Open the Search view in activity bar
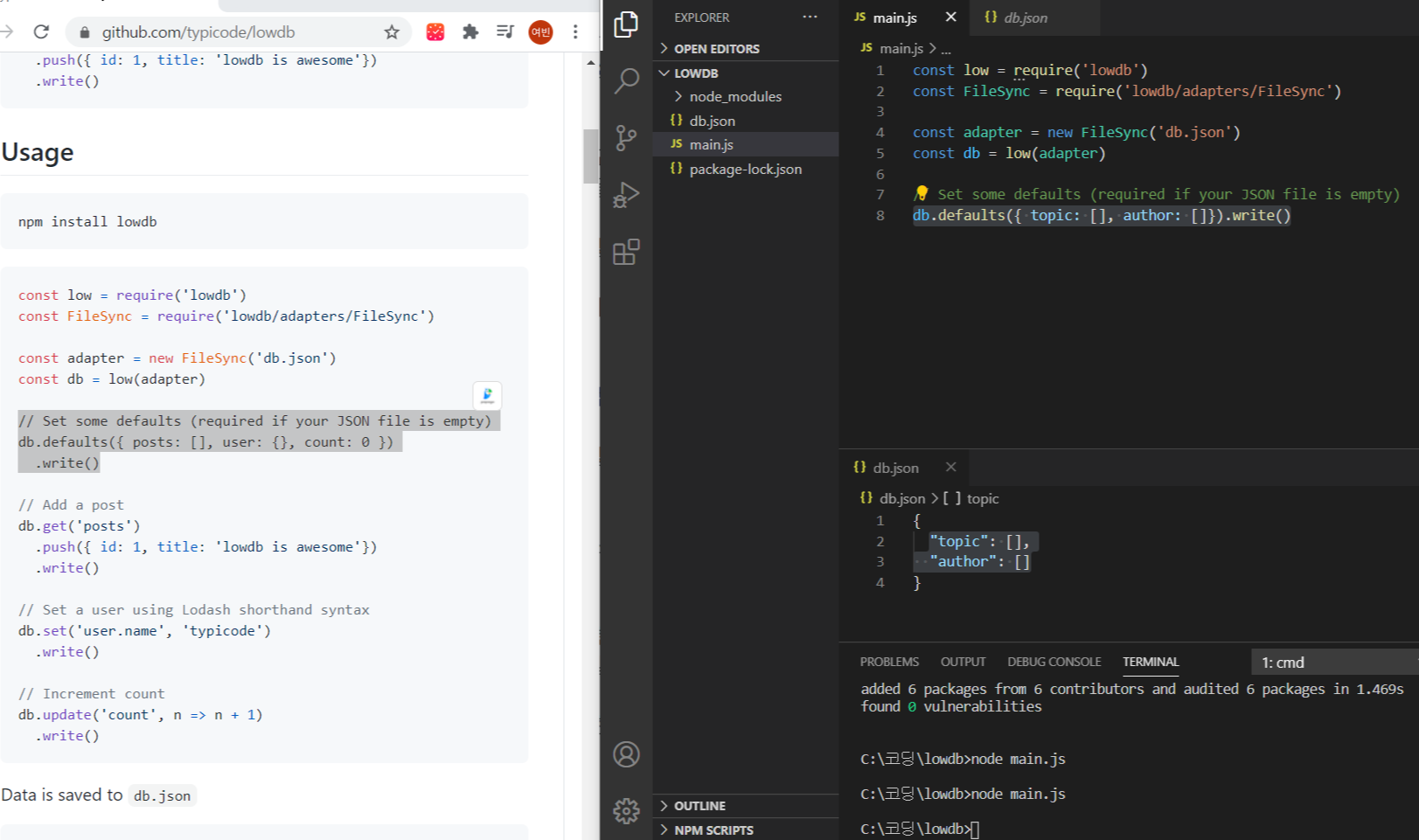 tap(626, 80)
